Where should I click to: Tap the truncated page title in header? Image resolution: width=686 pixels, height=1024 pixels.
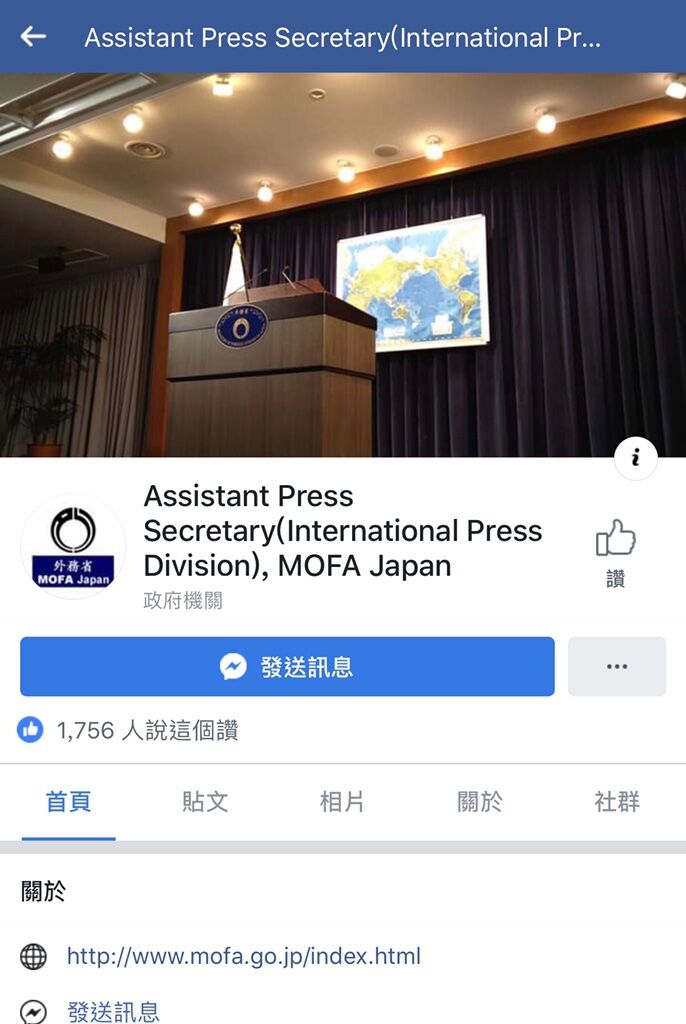(x=342, y=37)
